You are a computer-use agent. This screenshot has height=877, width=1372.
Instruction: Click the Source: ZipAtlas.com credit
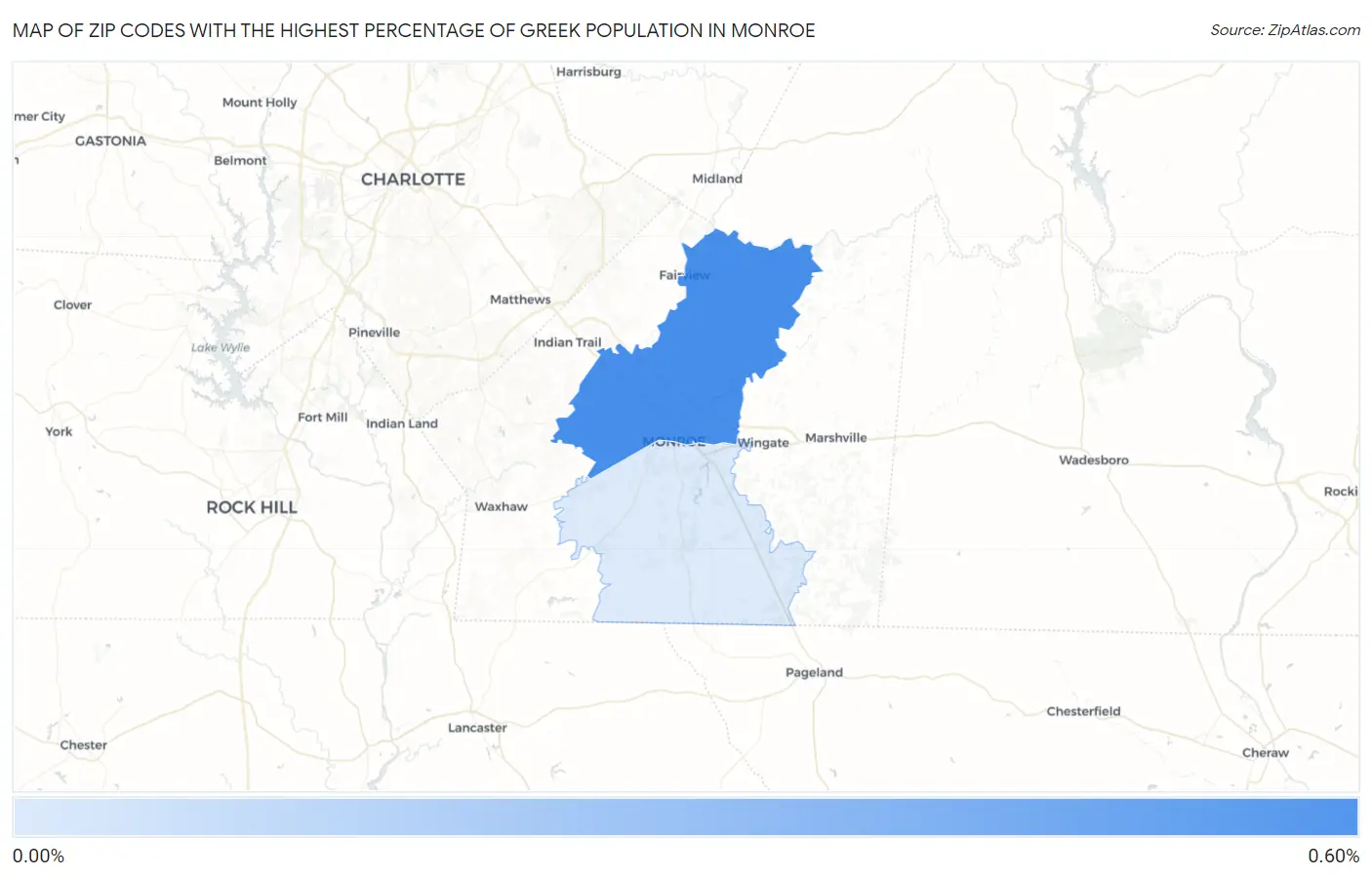pyautogui.click(x=1285, y=30)
